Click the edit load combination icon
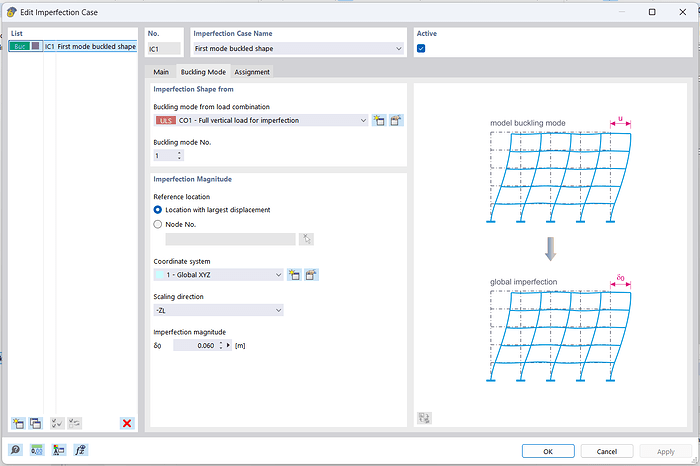This screenshot has height=466, width=700. (395, 121)
